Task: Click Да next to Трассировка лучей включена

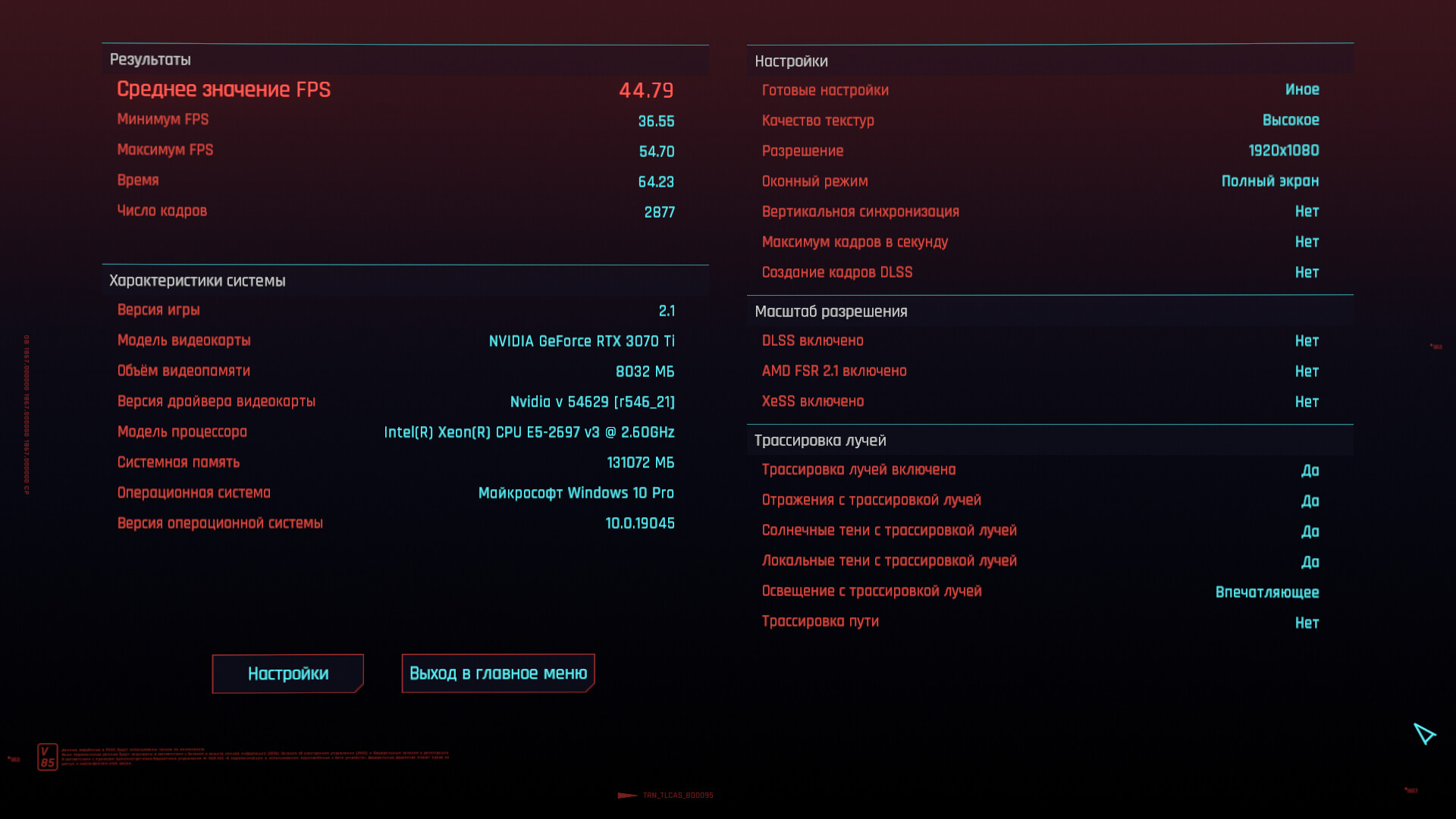Action: tap(1310, 471)
